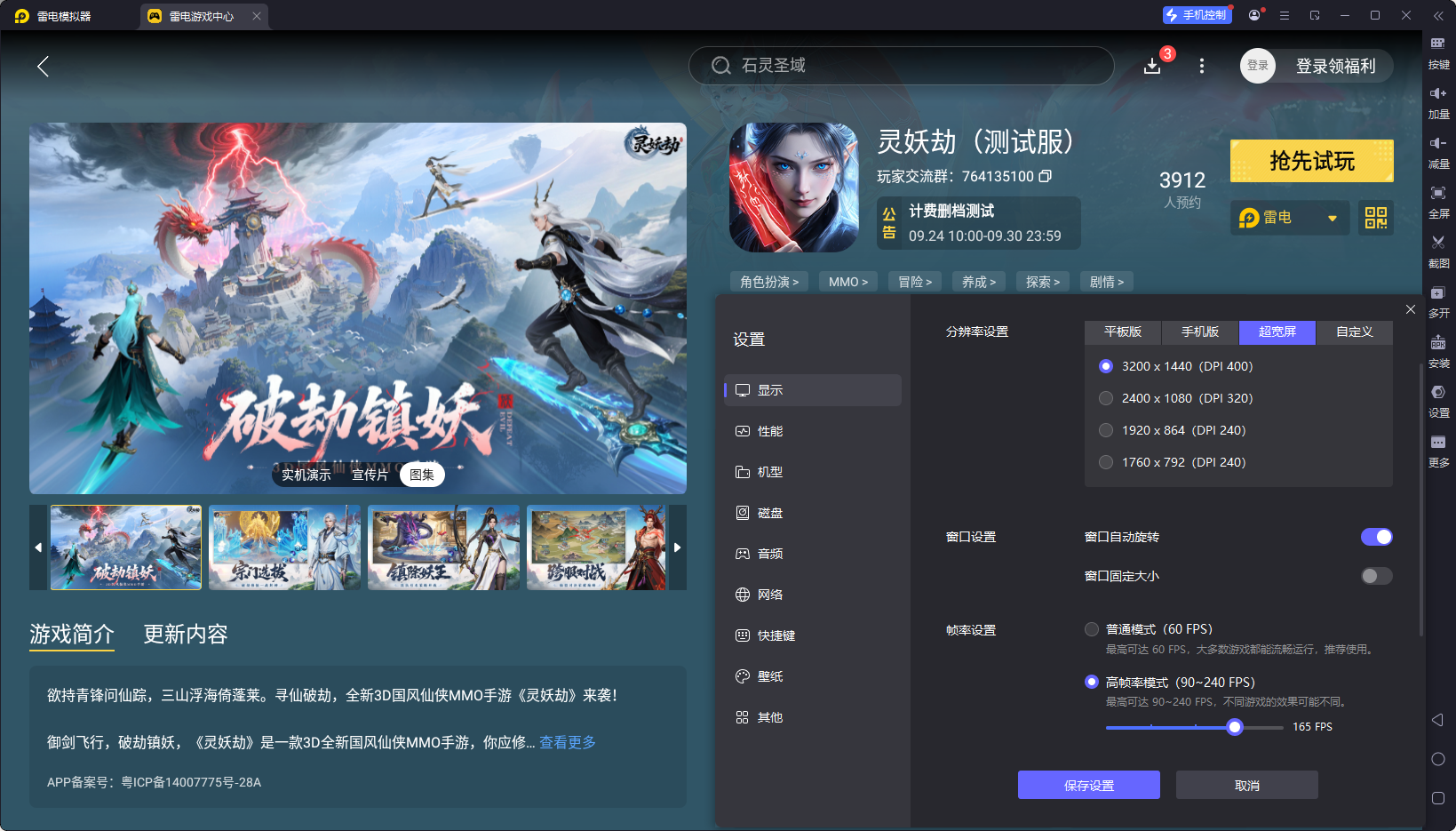Open the 网络 (Network) settings section
Viewport: 1456px width, 831px height.
769,594
